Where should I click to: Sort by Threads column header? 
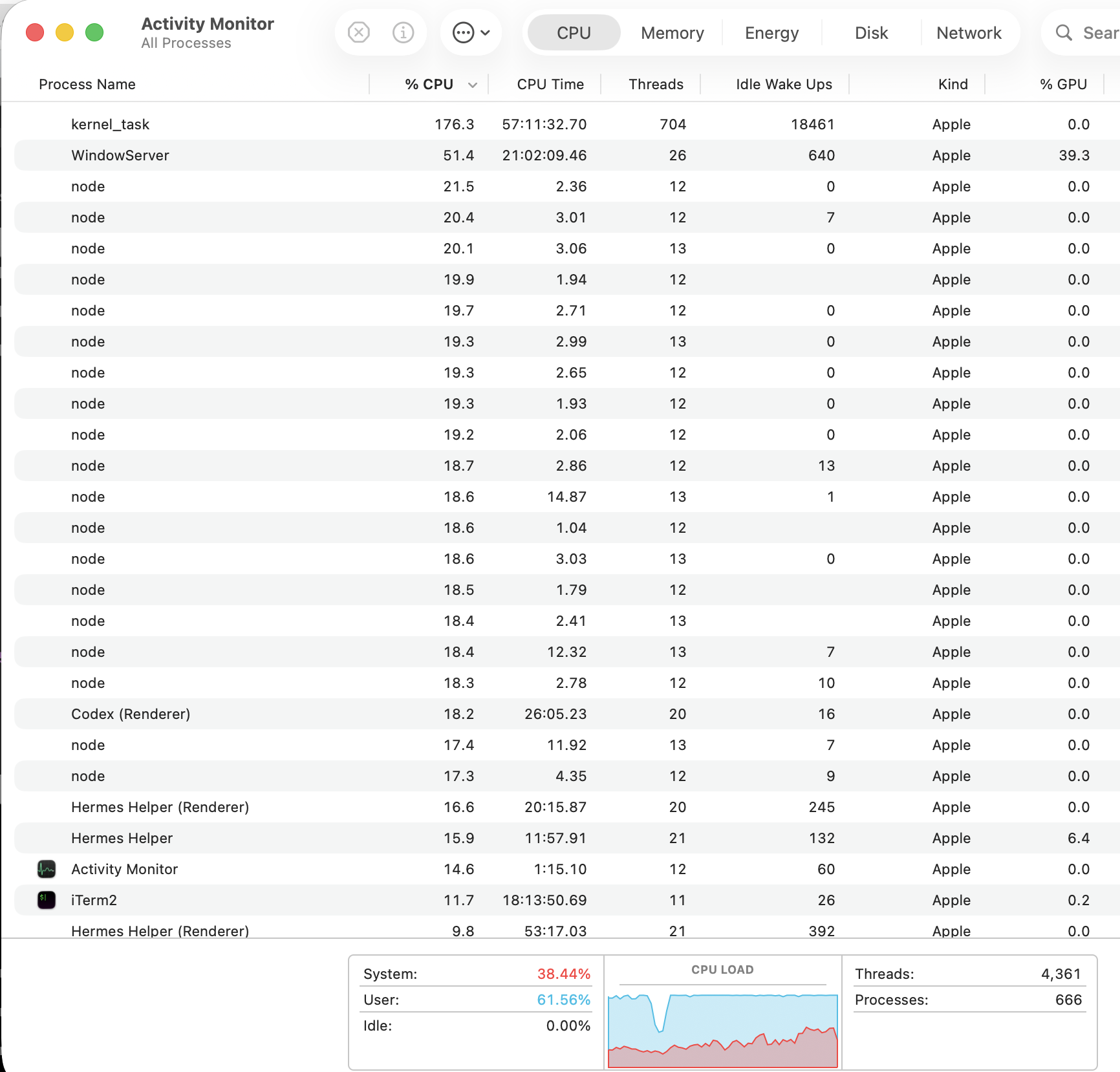coord(656,84)
